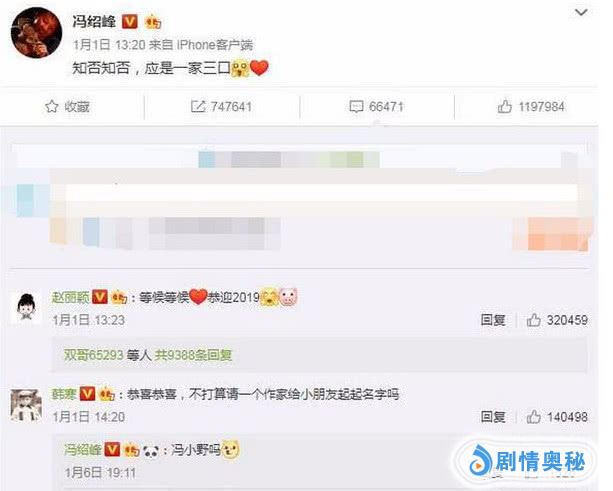Screen dimensions: 613x491
Task: Like the post with 1197984 thumbs-up
Action: coord(504,106)
